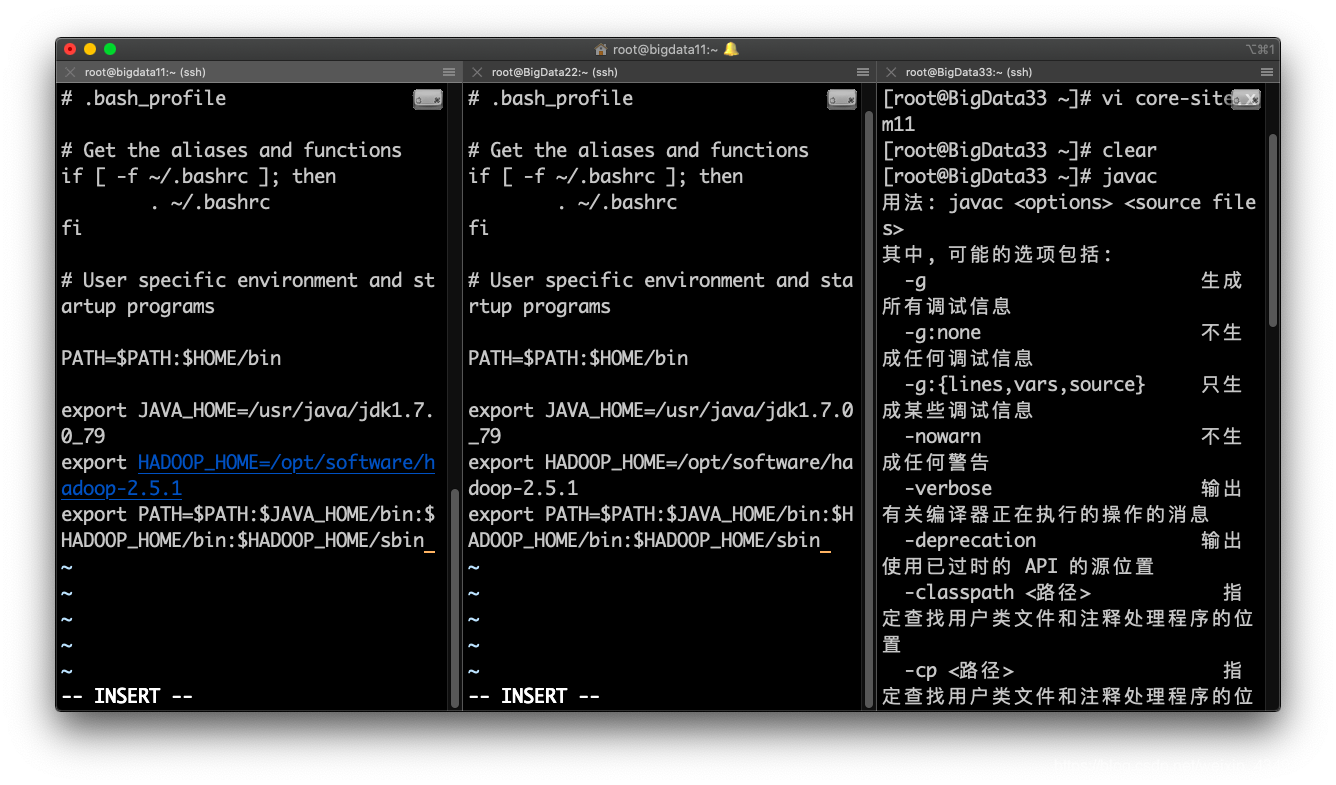Image resolution: width=1336 pixels, height=785 pixels.
Task: Close the root@BigData22 pane with its X icon
Action: click(477, 72)
